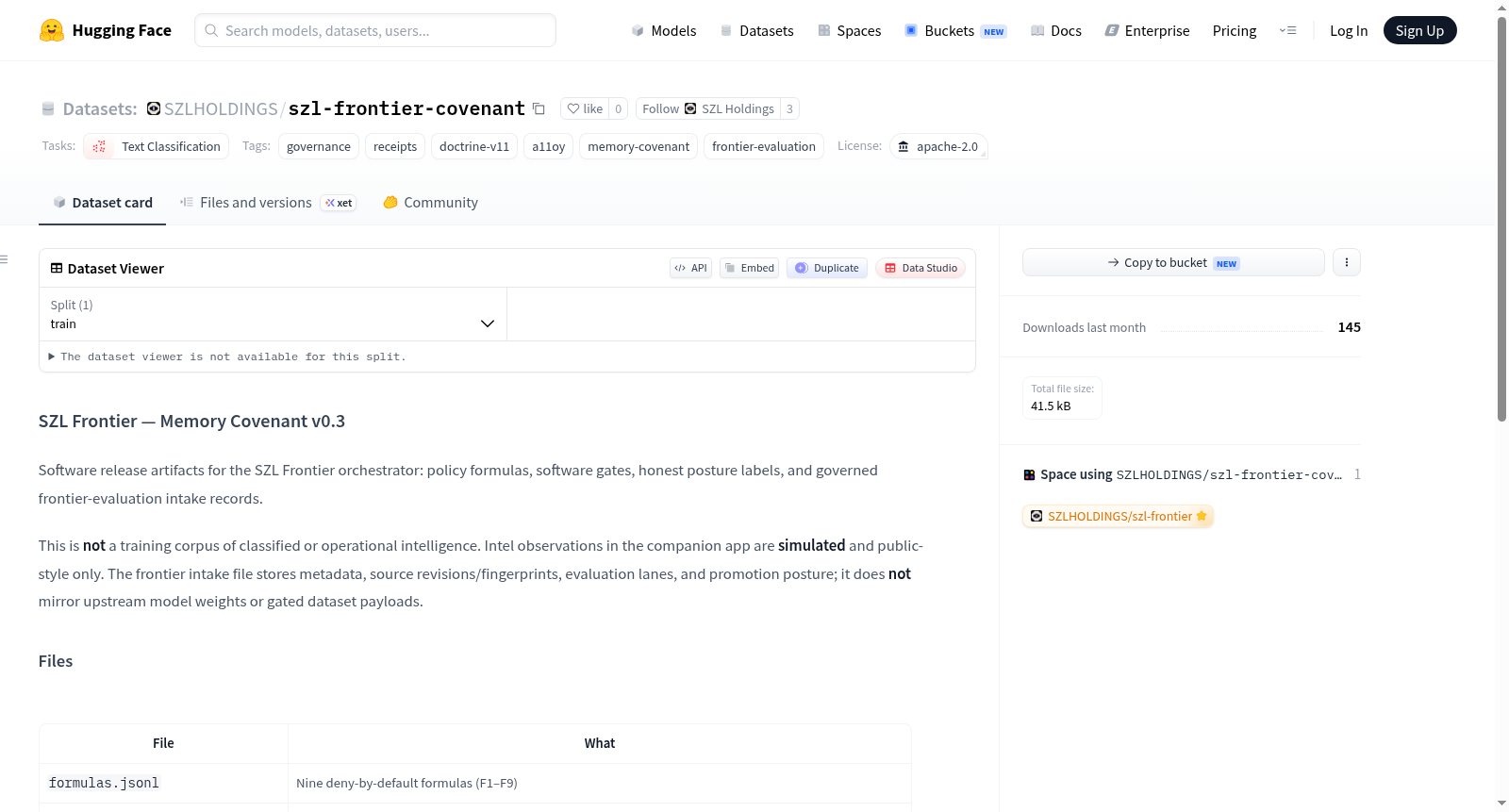Click the SZL Frontier Memory Covenant heading

click(x=191, y=422)
